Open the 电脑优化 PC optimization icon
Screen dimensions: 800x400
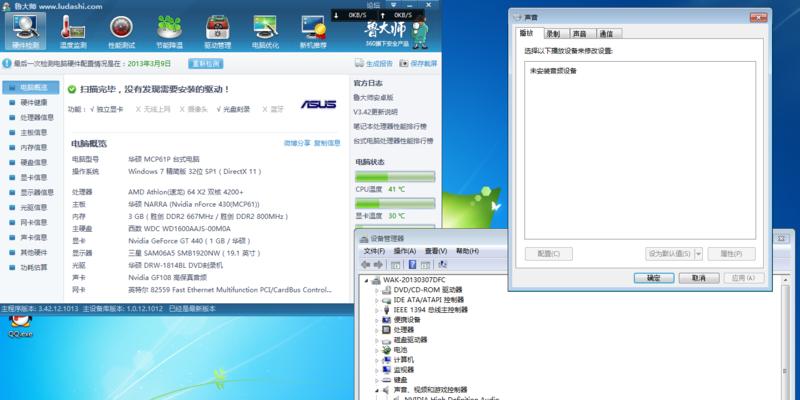(265, 32)
